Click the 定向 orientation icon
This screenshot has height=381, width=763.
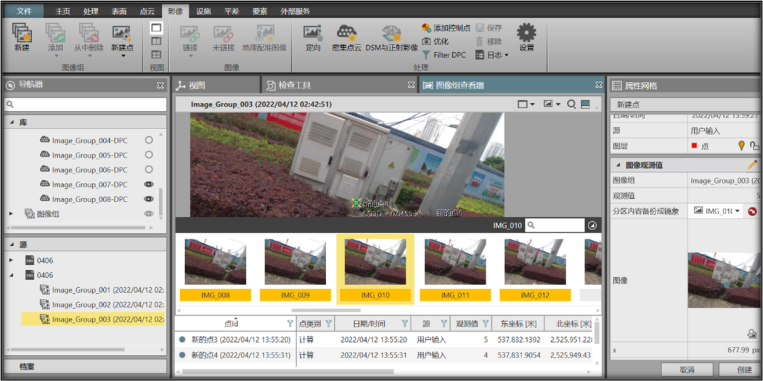313,33
